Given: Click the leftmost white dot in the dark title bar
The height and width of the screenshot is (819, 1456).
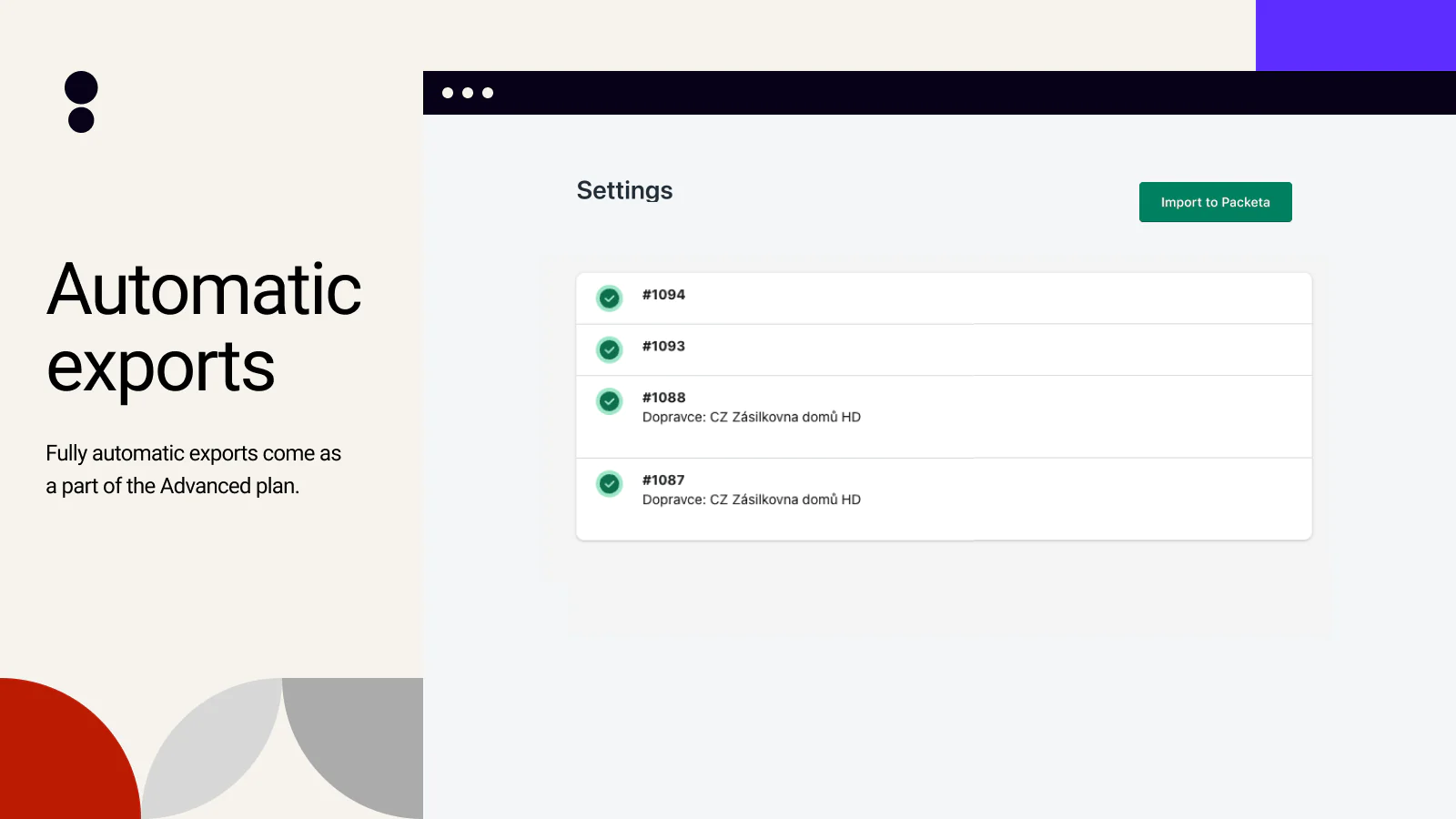Looking at the screenshot, I should click(x=448, y=93).
